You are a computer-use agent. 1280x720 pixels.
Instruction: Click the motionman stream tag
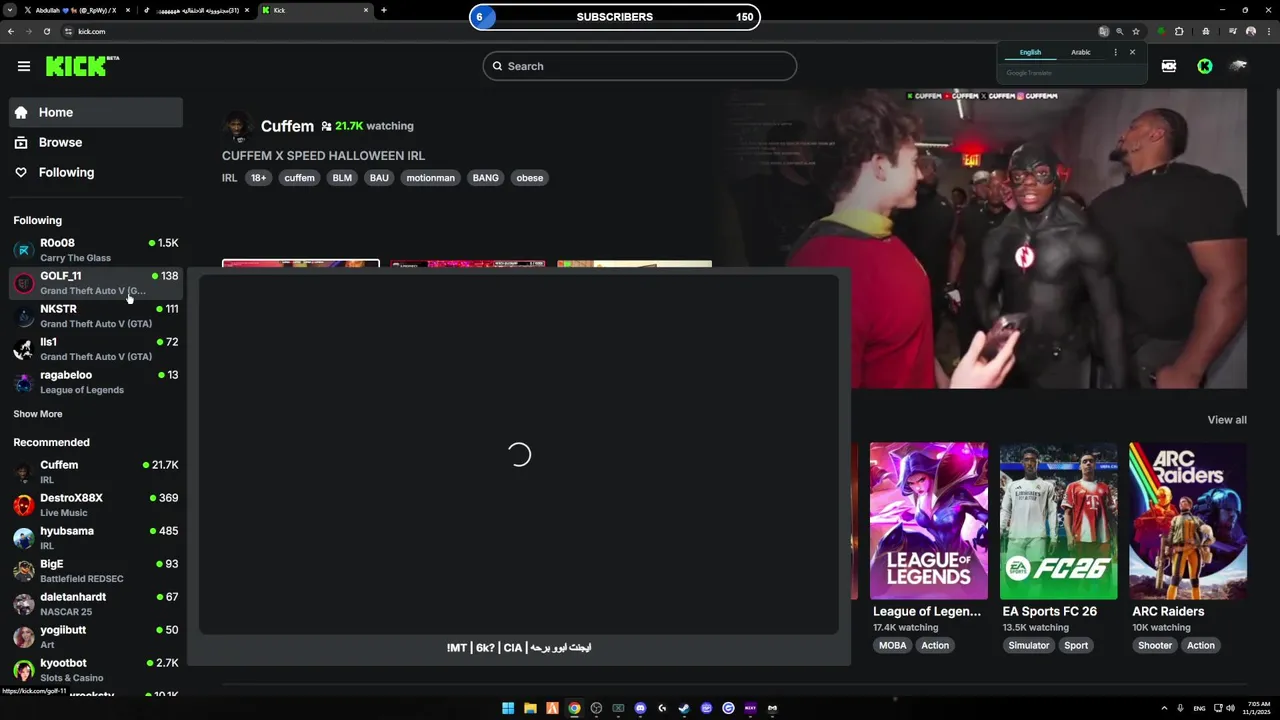(x=430, y=178)
